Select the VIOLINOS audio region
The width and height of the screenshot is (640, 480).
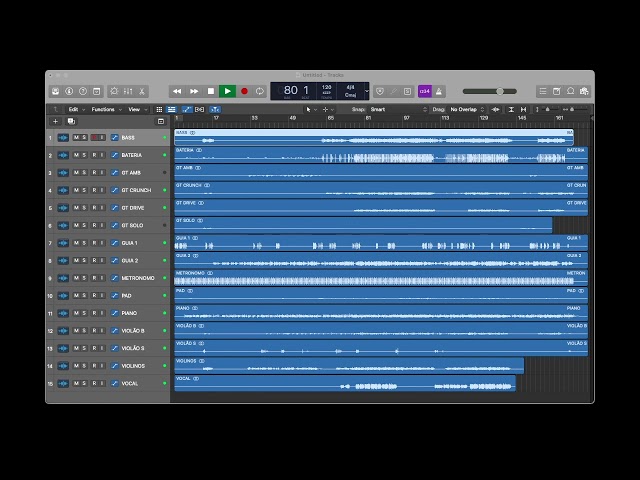(x=349, y=366)
